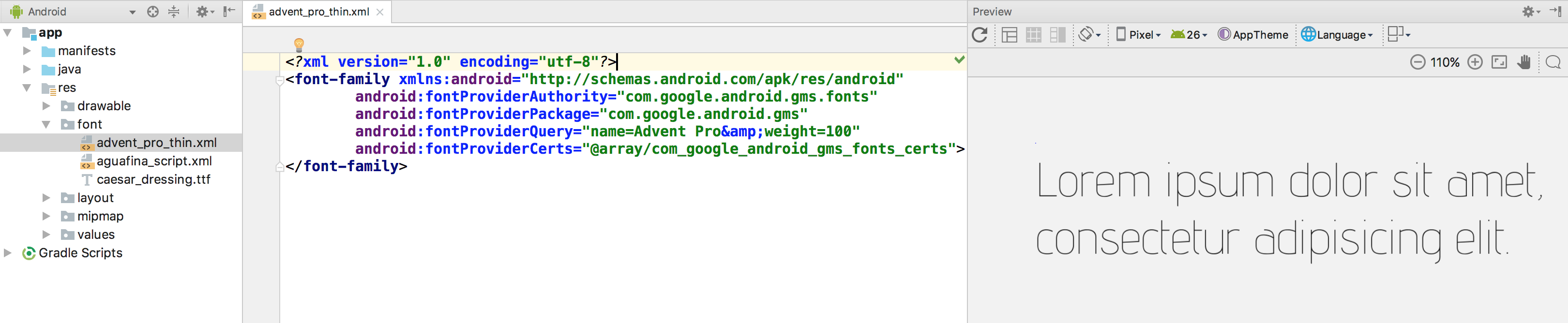Click the collapse all icon in project panel
This screenshot has width=1568, height=323.
click(x=174, y=12)
